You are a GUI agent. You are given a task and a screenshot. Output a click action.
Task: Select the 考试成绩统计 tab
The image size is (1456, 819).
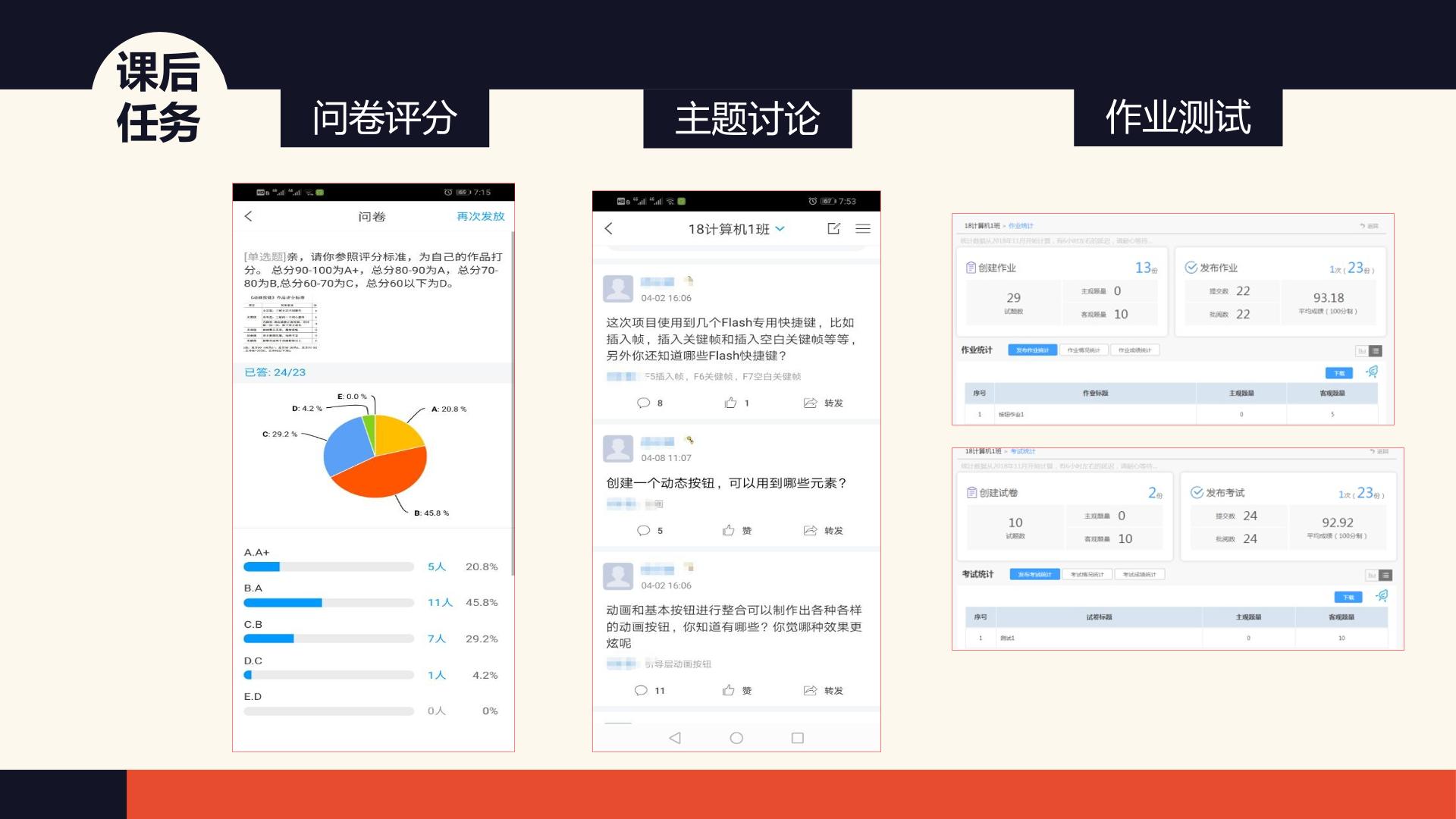pyautogui.click(x=1139, y=575)
